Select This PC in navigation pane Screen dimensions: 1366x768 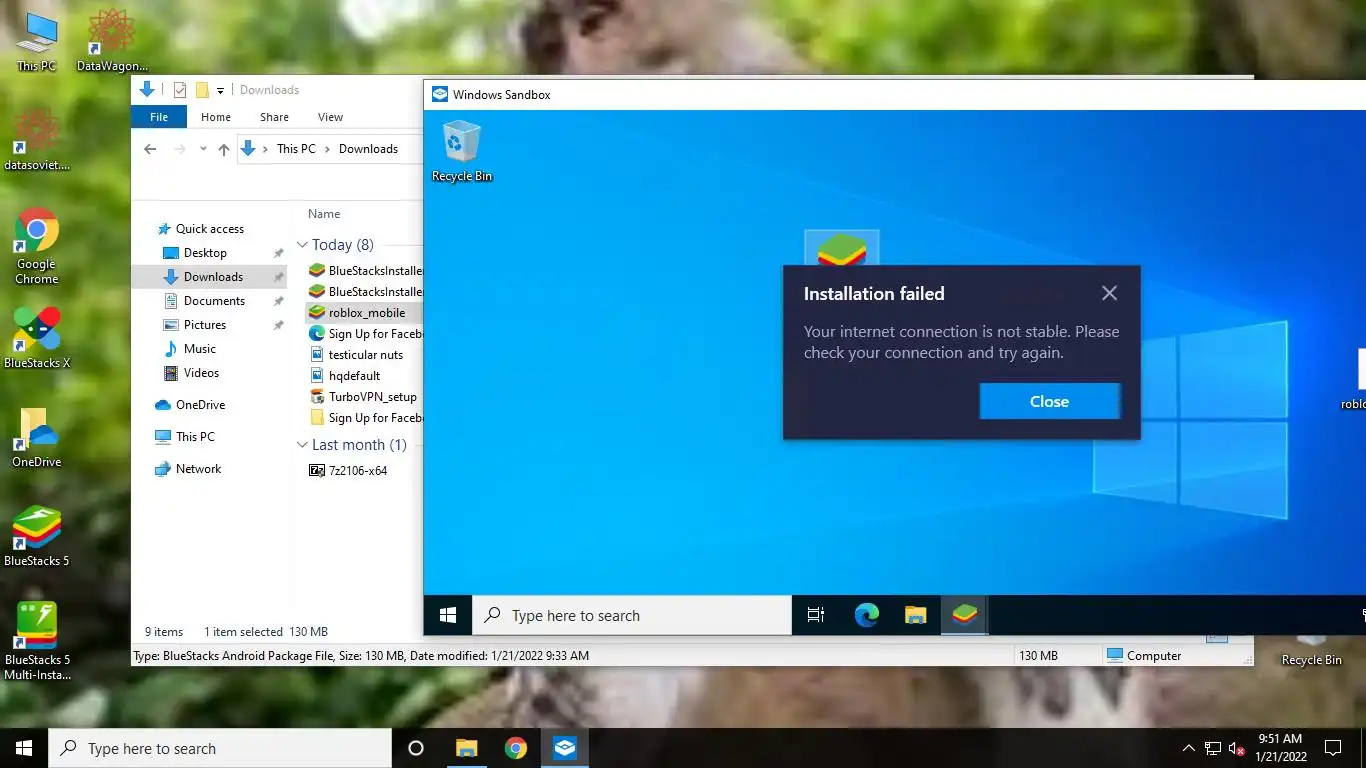tap(195, 437)
